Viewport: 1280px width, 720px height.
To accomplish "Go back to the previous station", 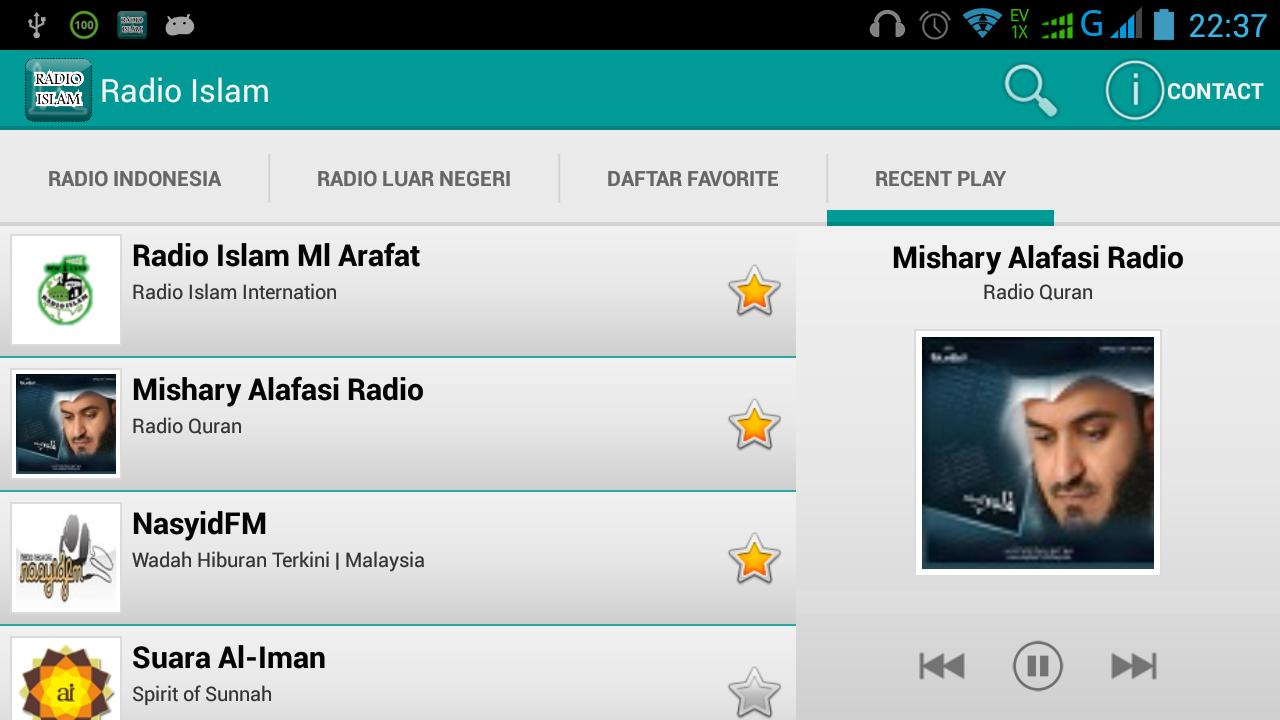I will pyautogui.click(x=941, y=666).
